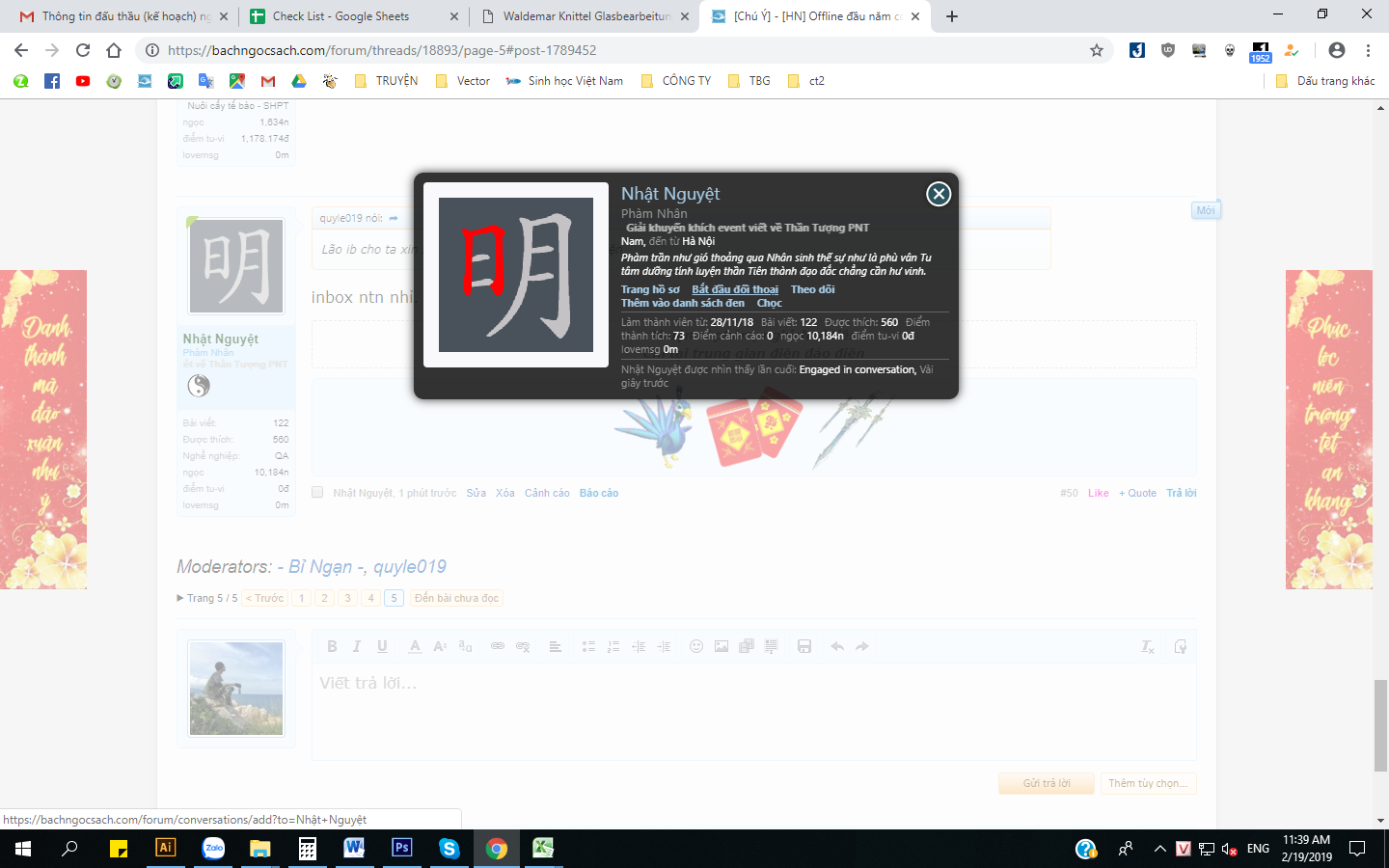Viewport: 1389px width, 868px height.
Task: Click 'Bắt đầu đối thoại' link
Action: tap(734, 289)
